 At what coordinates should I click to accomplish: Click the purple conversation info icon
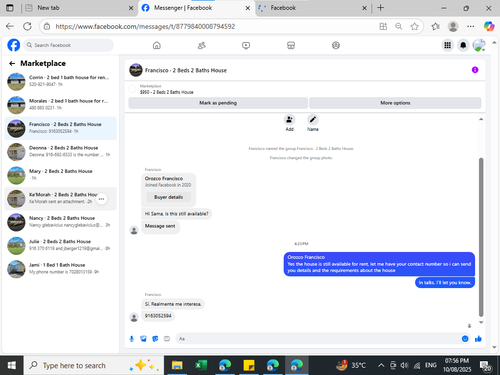(x=475, y=70)
